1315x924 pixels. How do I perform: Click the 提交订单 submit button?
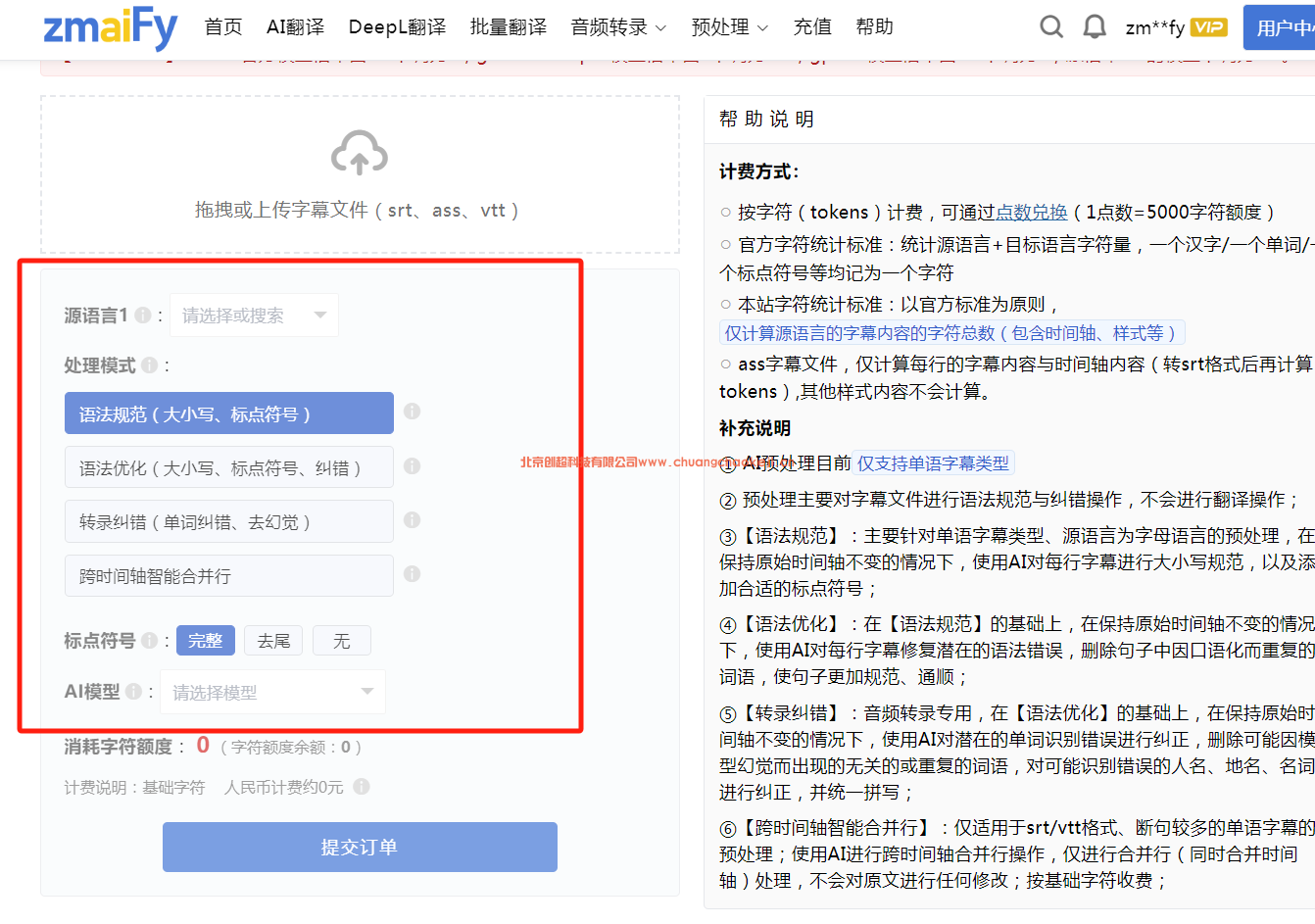point(360,848)
